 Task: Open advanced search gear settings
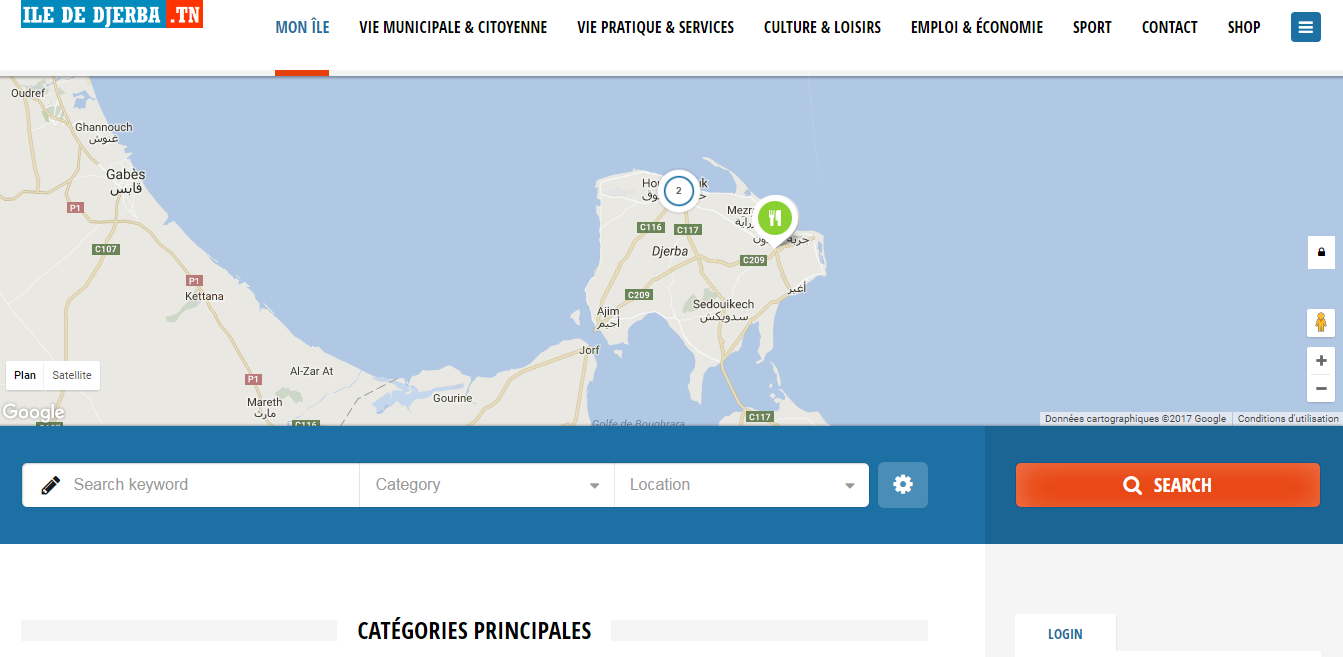903,485
